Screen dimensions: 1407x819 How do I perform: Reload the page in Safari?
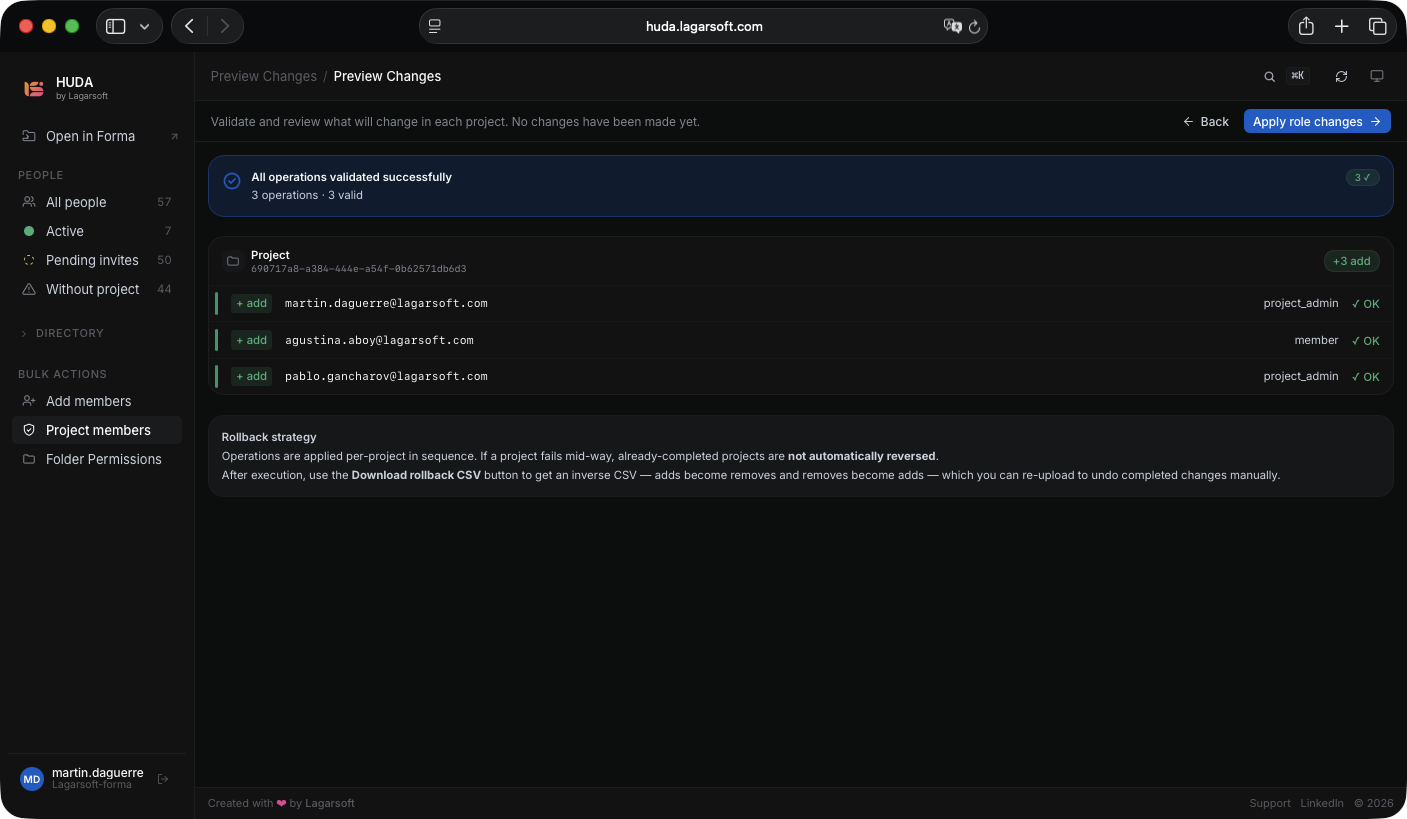pos(975,27)
